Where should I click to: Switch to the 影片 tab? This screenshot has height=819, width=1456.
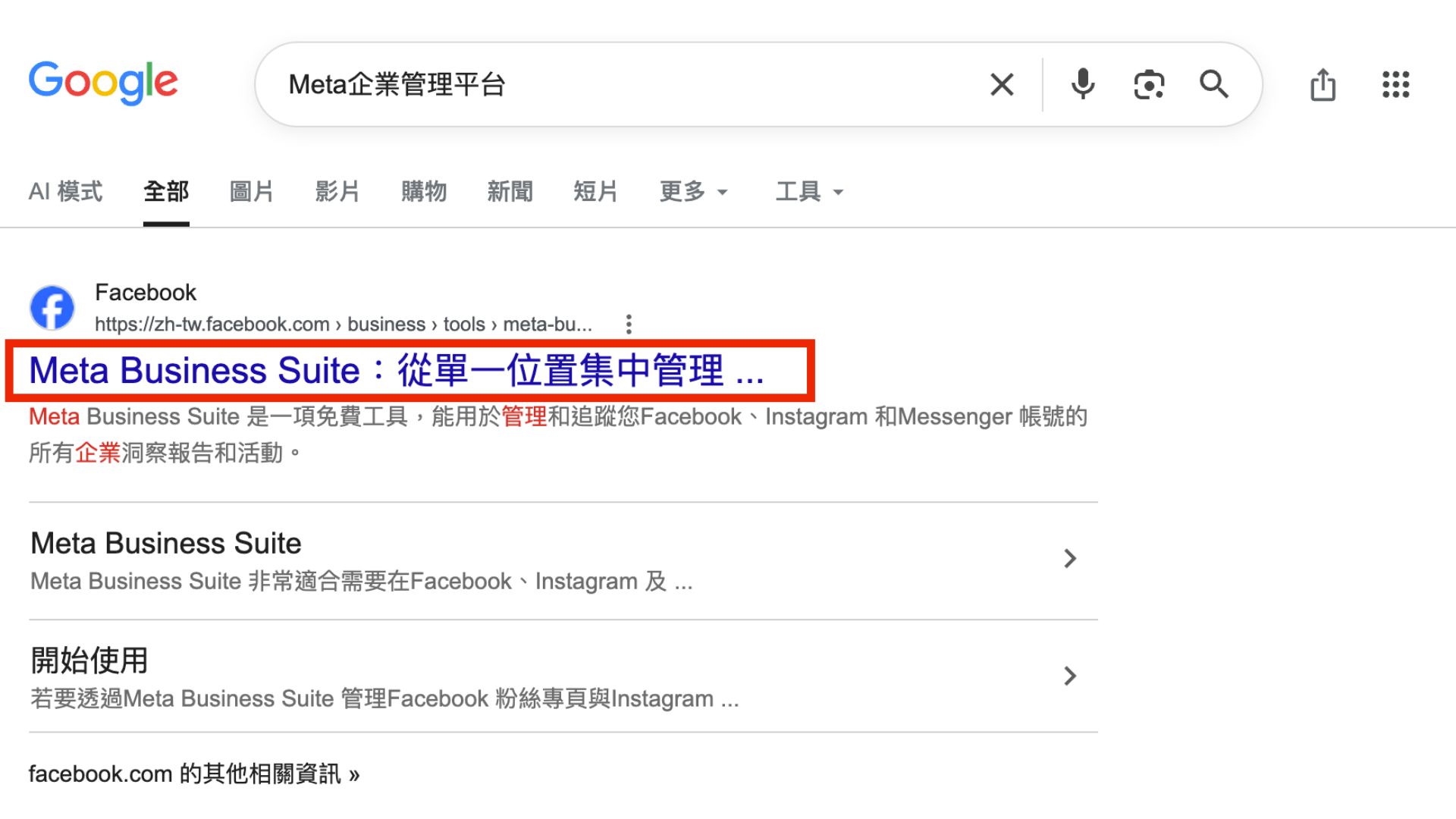coord(337,192)
